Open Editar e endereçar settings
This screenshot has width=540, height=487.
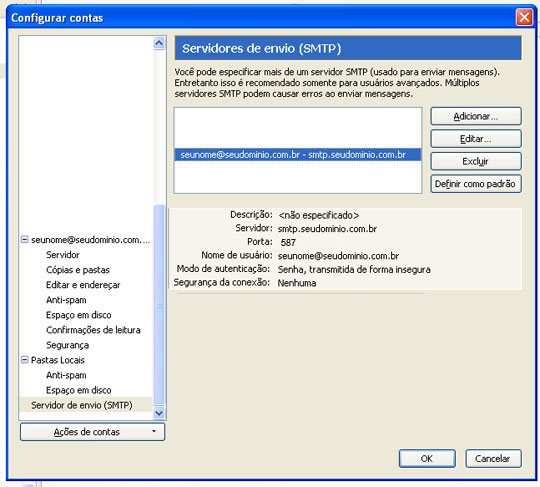[83, 285]
